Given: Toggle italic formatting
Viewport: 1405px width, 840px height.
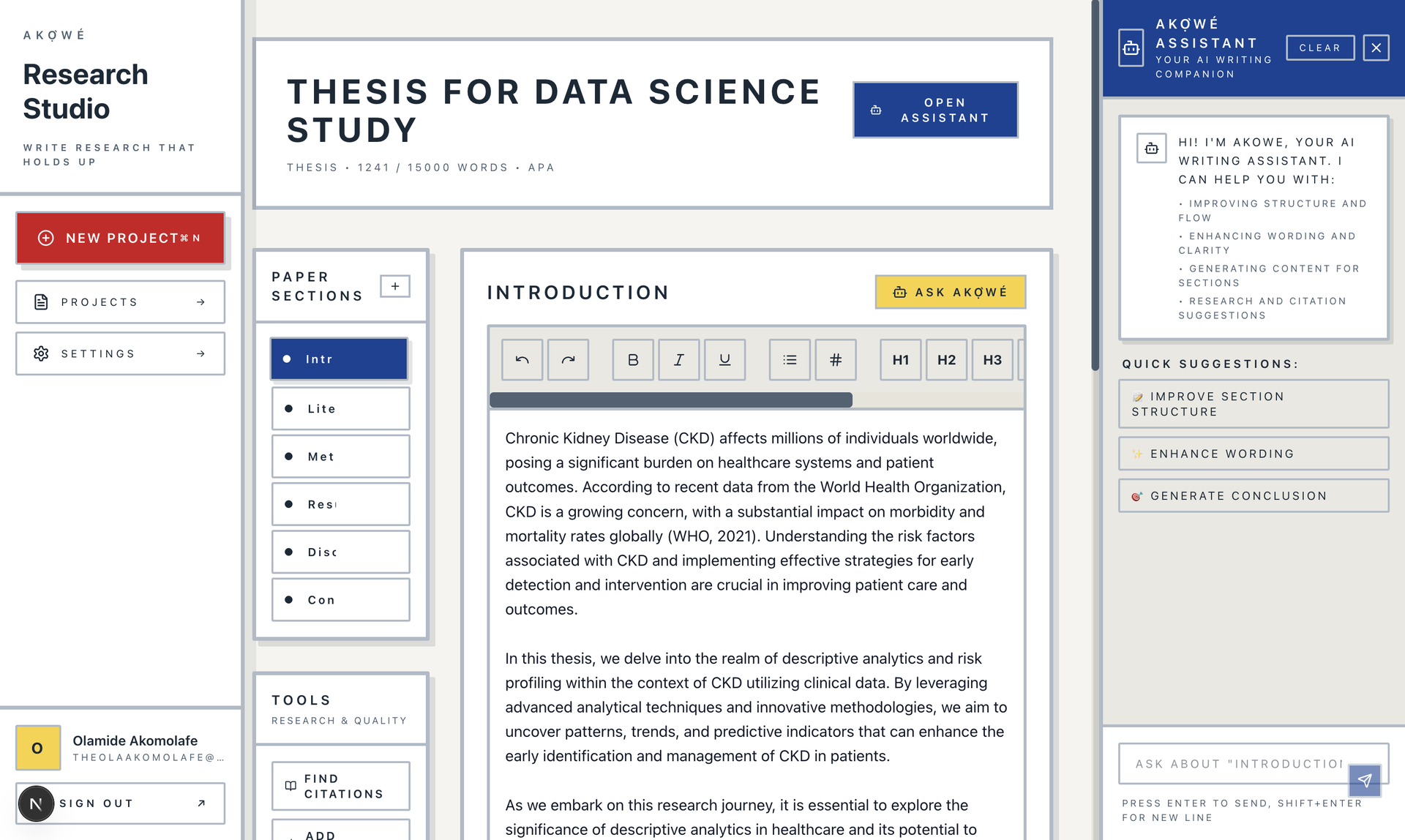Looking at the screenshot, I should click(x=678, y=359).
